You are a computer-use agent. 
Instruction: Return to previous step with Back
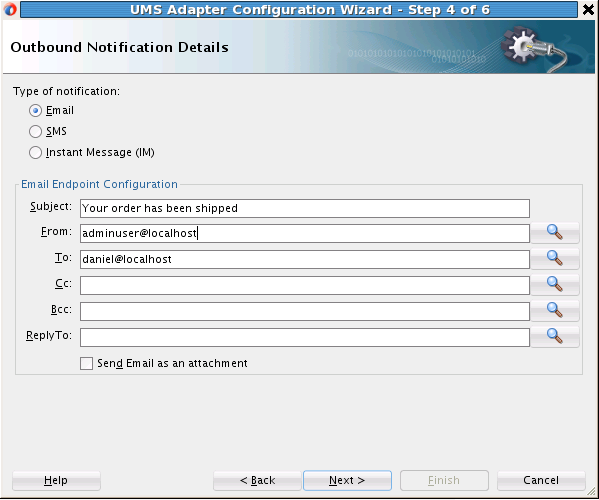pos(257,481)
